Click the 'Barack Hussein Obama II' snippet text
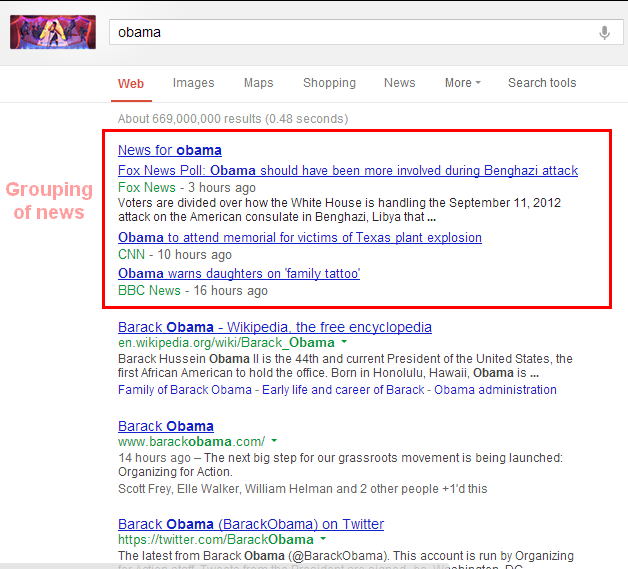 [x=345, y=366]
